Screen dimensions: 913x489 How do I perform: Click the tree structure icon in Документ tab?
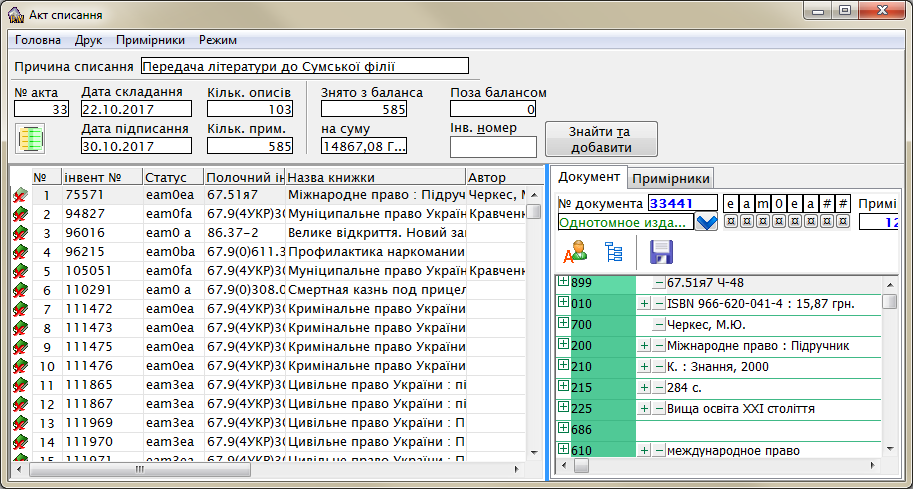click(614, 252)
